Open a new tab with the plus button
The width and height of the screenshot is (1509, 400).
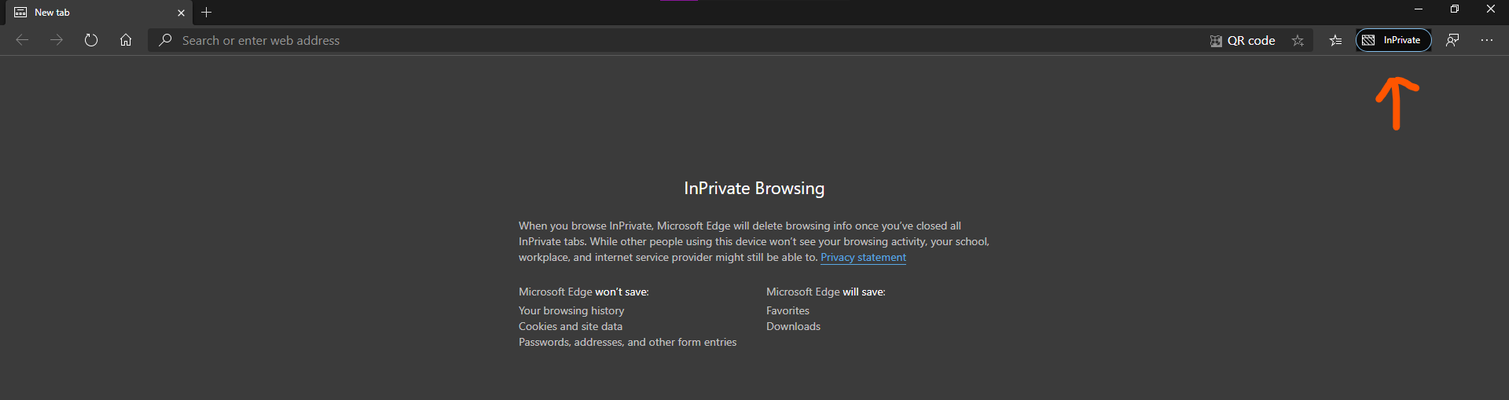click(207, 12)
